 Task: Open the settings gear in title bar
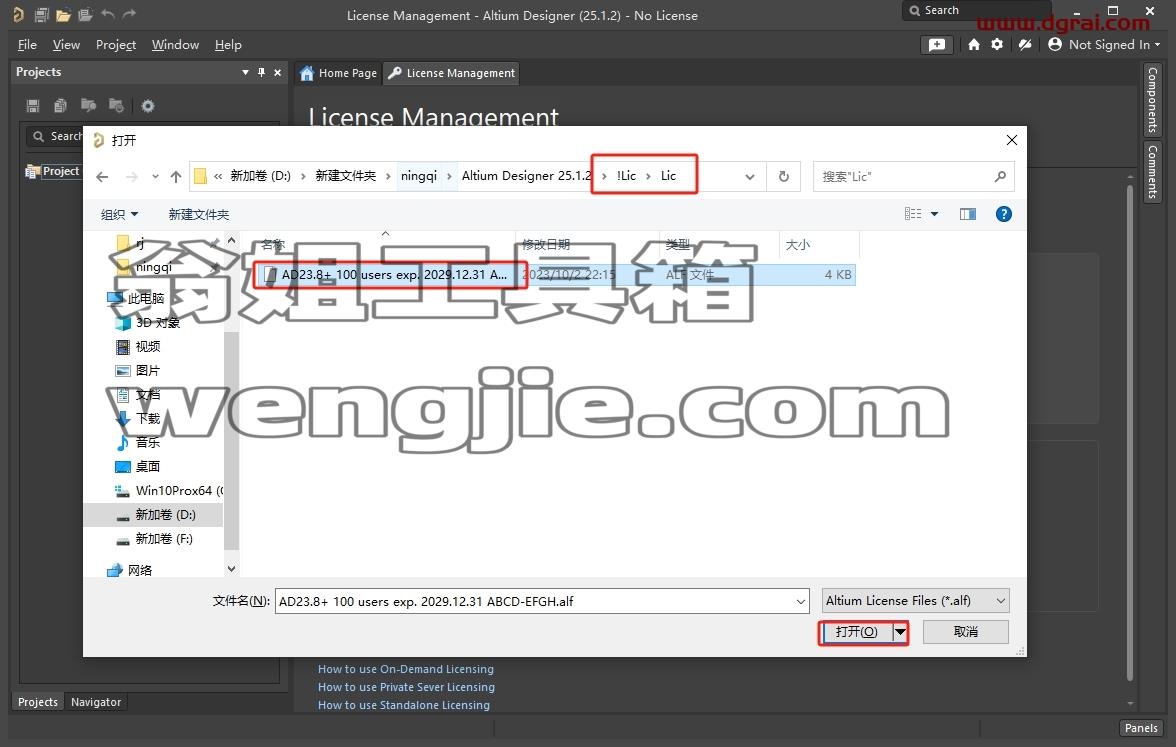997,44
